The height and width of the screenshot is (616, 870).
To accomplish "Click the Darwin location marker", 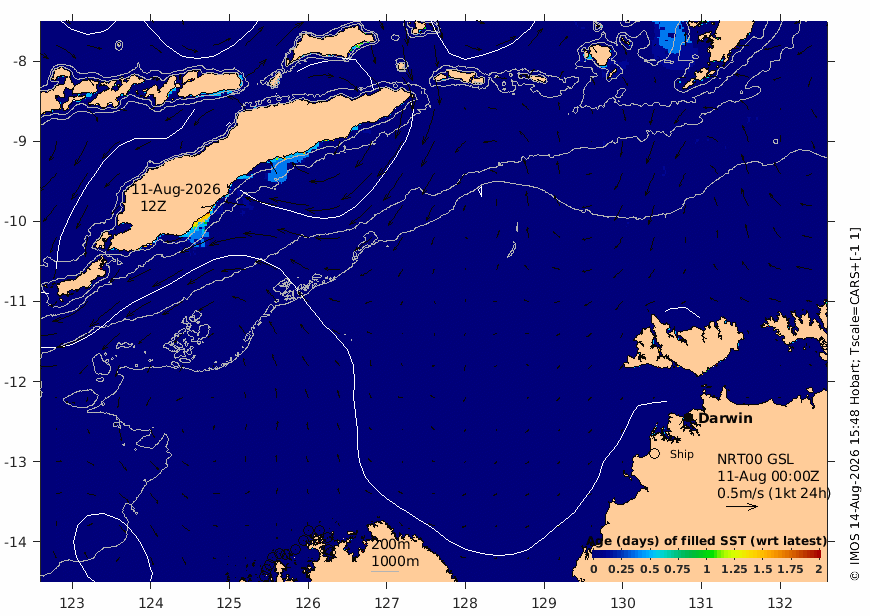I will (689, 417).
